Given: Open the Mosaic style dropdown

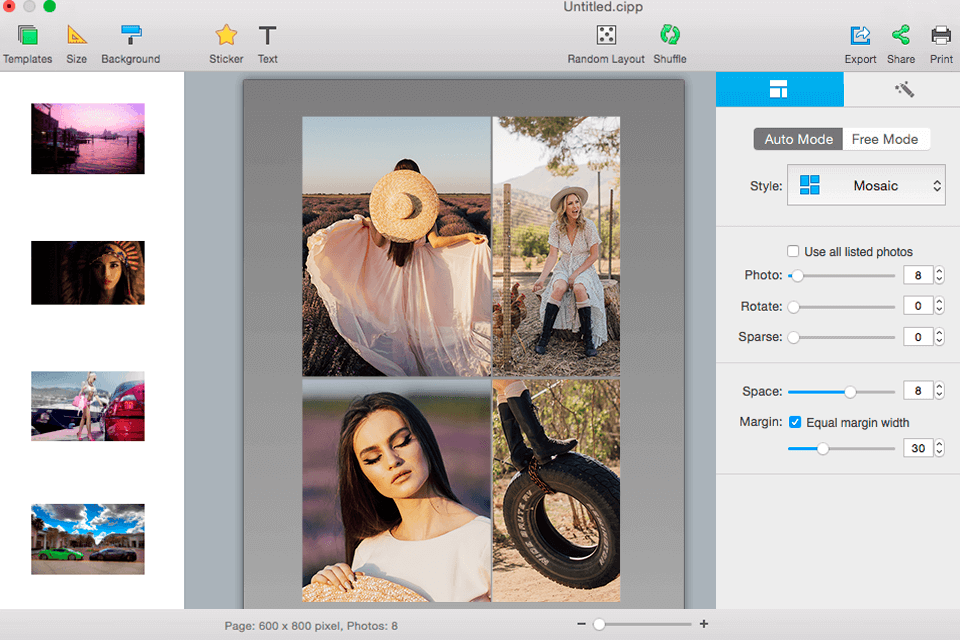Looking at the screenshot, I should pyautogui.click(x=866, y=185).
